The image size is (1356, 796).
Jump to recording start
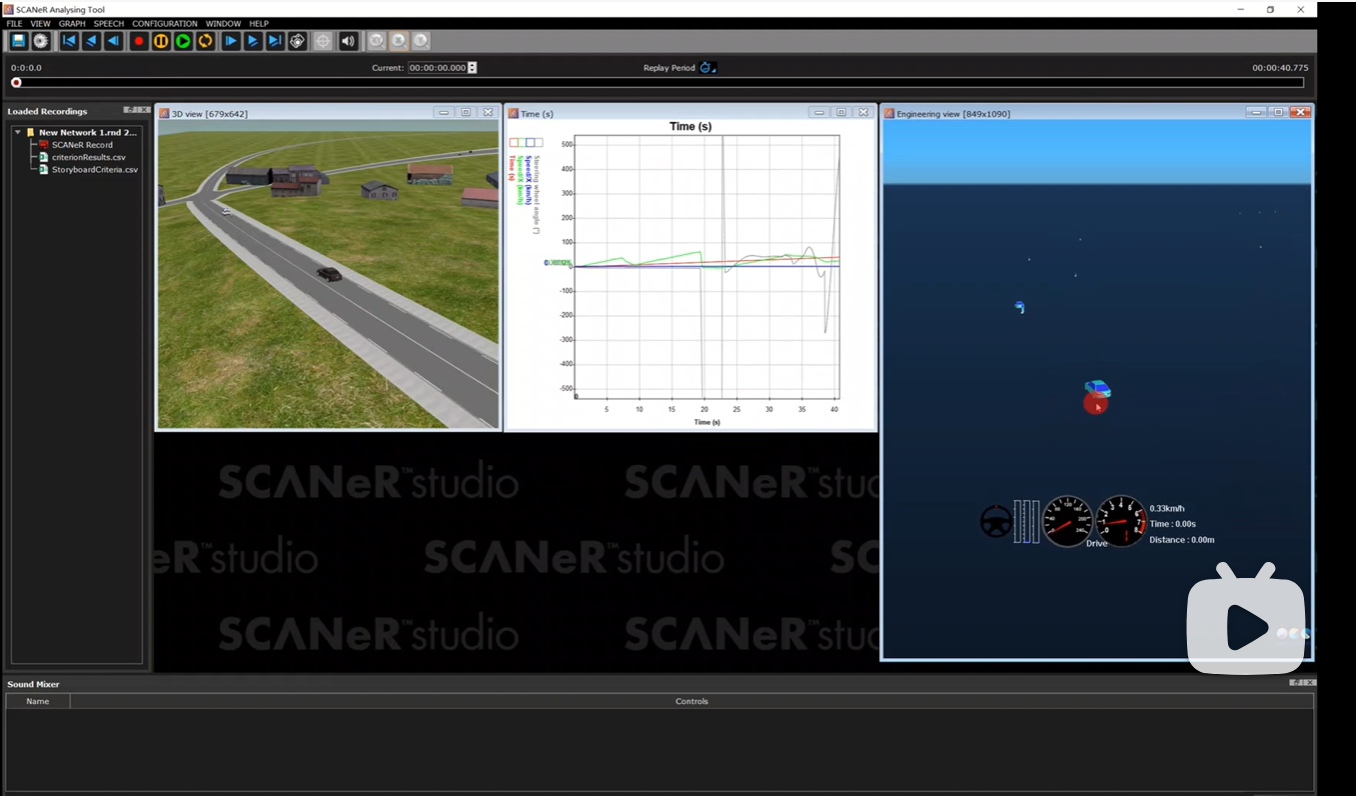69,41
